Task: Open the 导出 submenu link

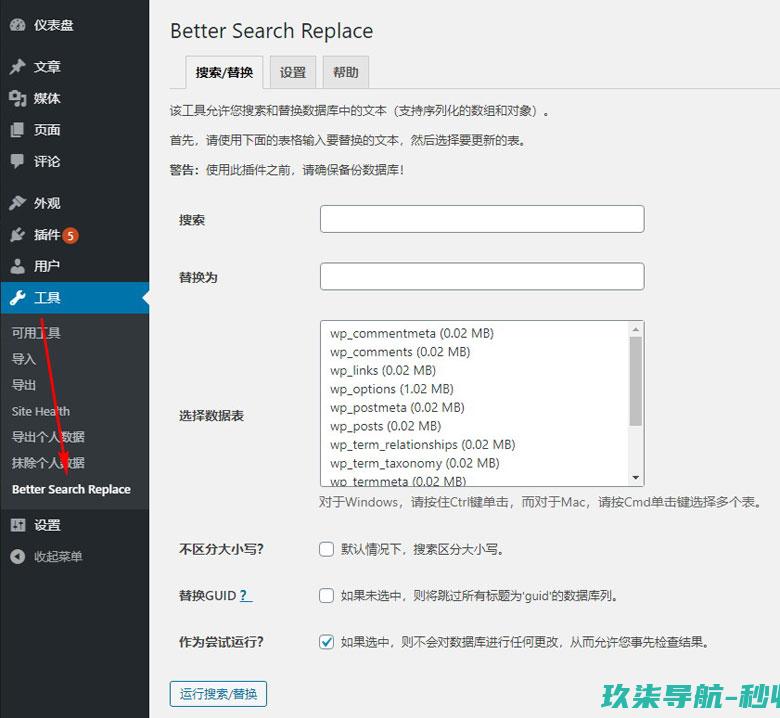Action: 24,385
